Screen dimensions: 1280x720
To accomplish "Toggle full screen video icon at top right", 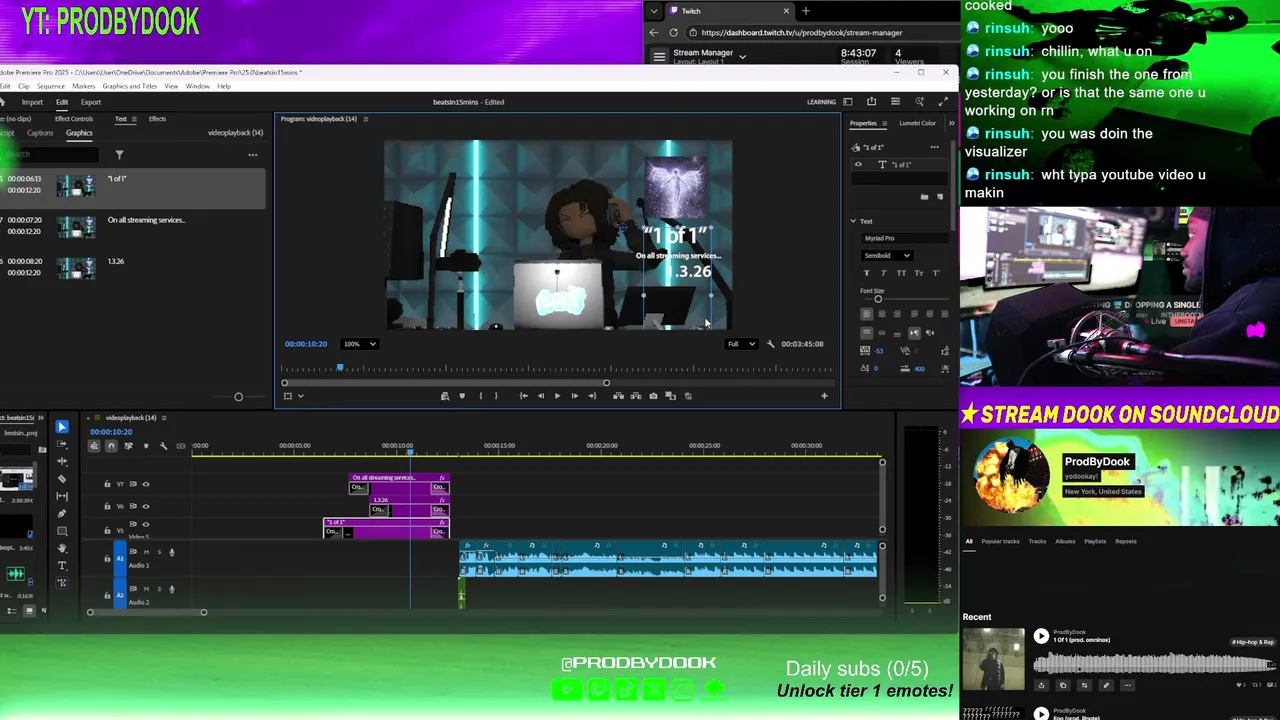I will pos(942,102).
